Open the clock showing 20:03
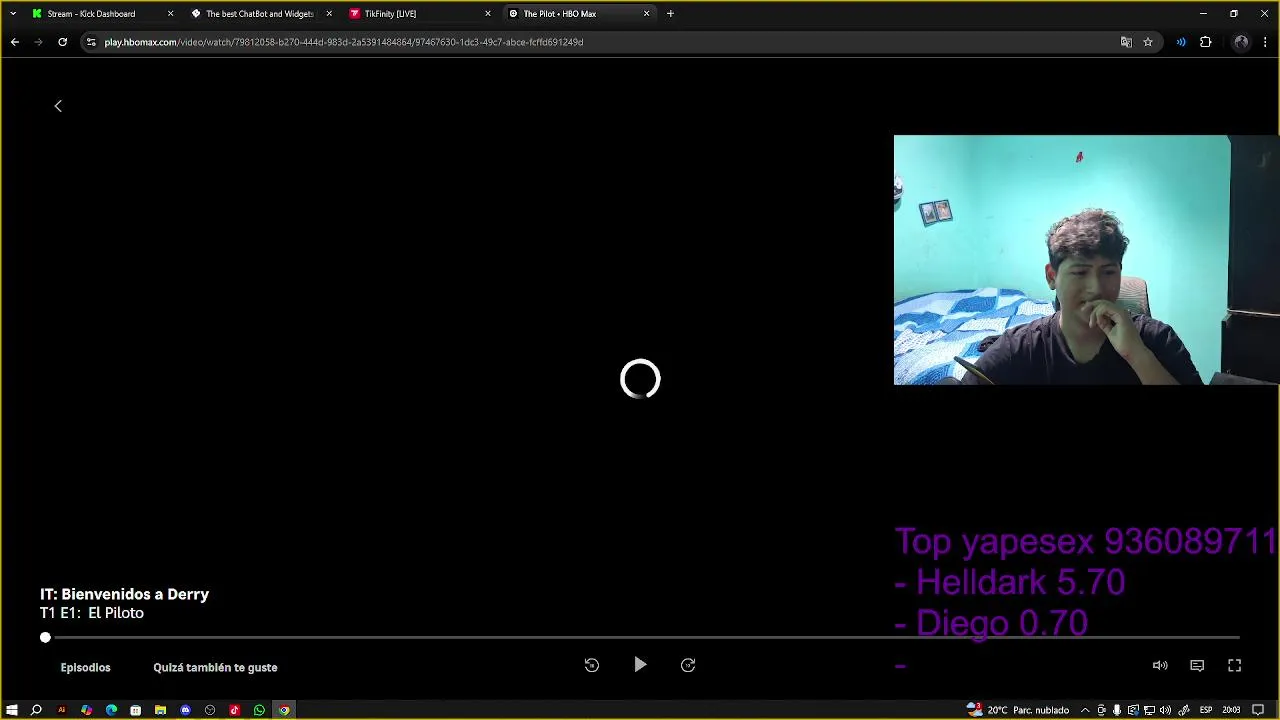The width and height of the screenshot is (1280, 720). [1231, 710]
